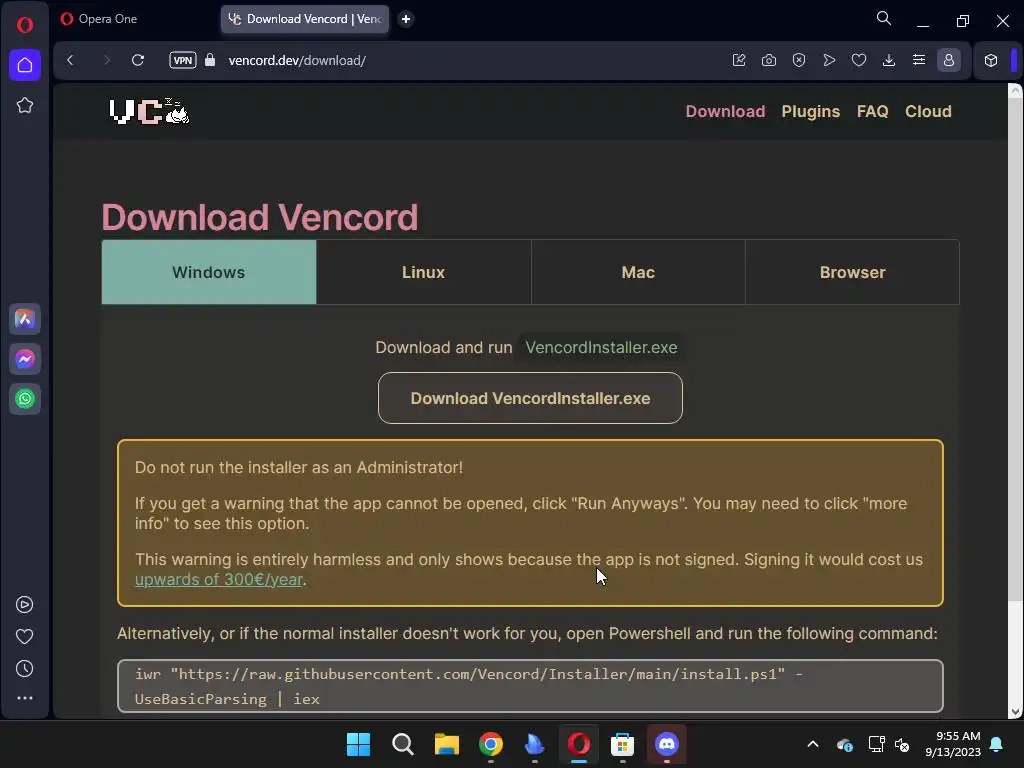This screenshot has height=768, width=1024.
Task: Open the FAQ nav link
Action: pos(872,111)
